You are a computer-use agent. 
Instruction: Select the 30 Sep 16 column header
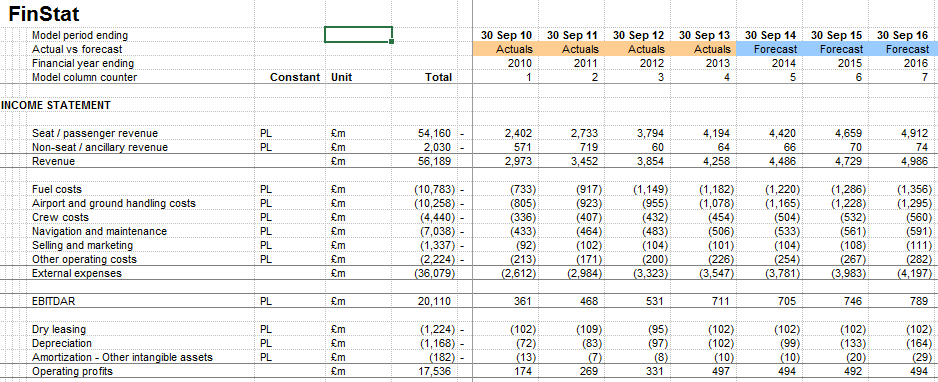point(903,35)
